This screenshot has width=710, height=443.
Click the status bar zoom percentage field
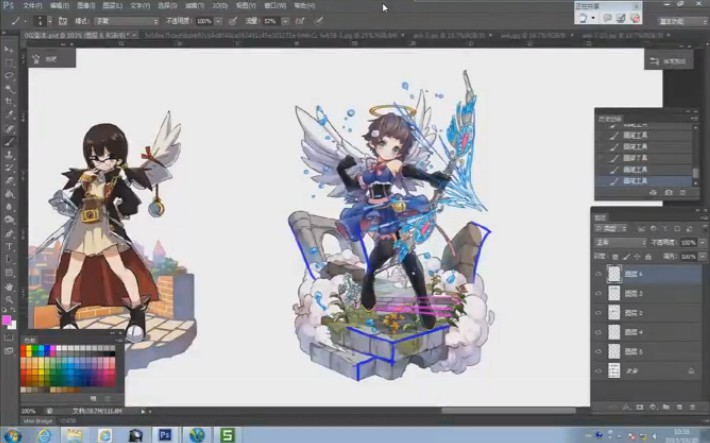[x=29, y=411]
